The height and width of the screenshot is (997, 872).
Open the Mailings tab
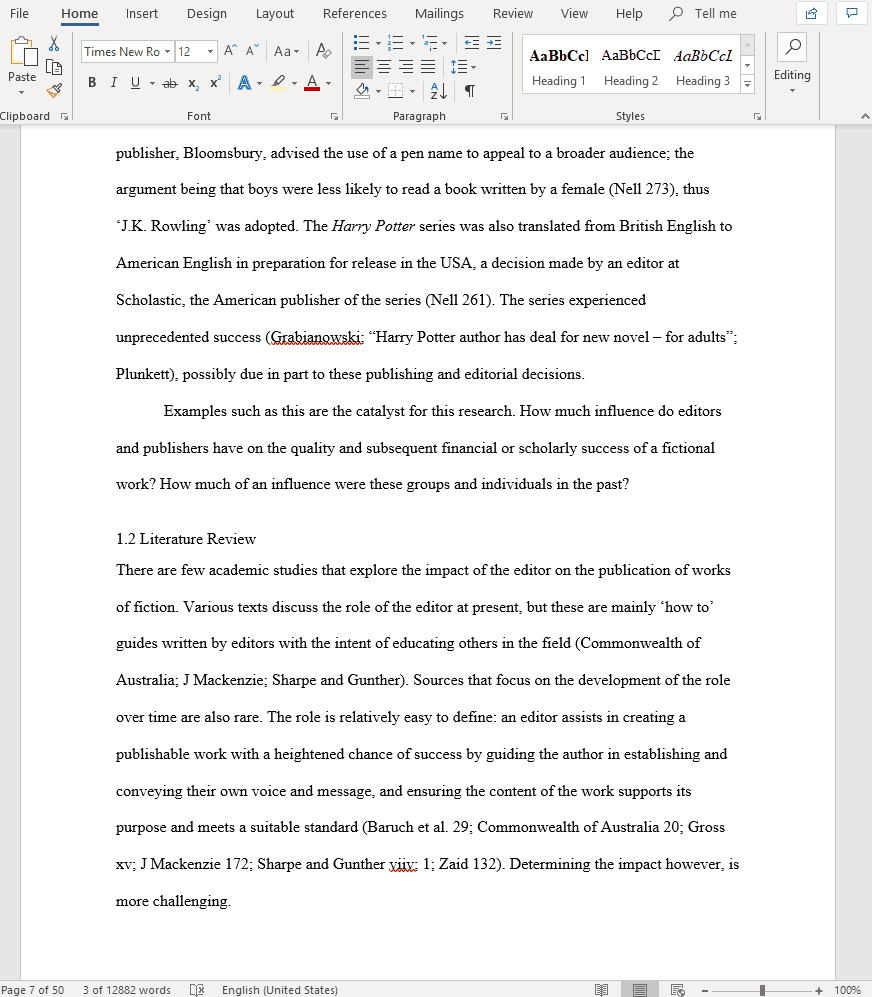(438, 13)
